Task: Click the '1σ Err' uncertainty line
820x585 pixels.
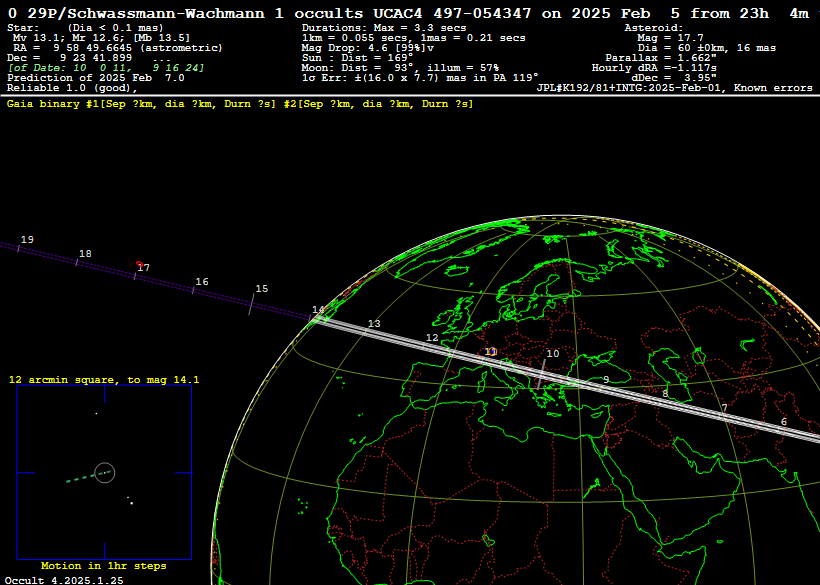Action: tap(420, 78)
